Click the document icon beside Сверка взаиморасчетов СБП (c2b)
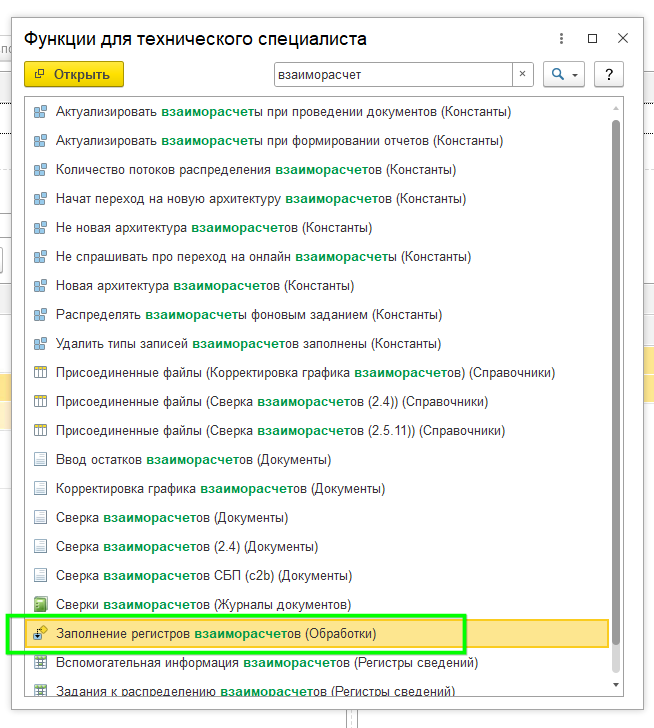 point(40,576)
